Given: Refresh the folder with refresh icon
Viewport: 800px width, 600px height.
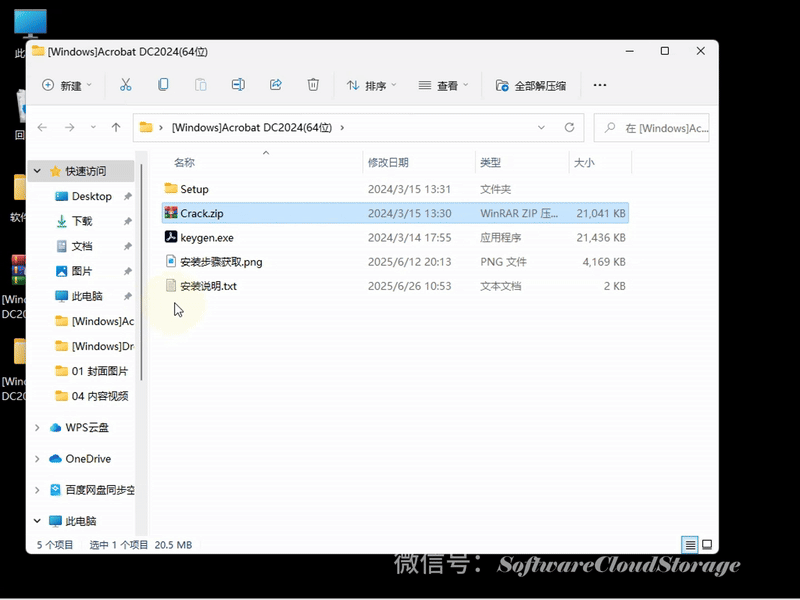Looking at the screenshot, I should (570, 128).
